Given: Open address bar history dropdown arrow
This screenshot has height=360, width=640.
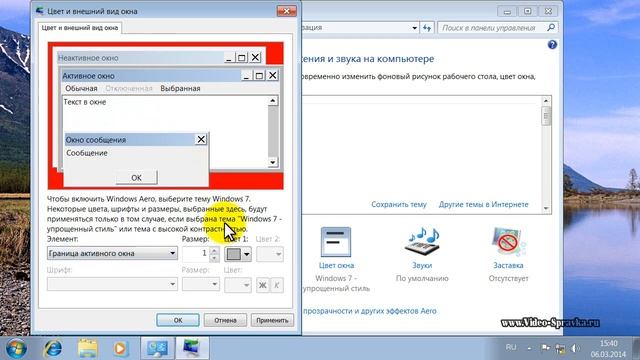Looking at the screenshot, I should tap(414, 28).
